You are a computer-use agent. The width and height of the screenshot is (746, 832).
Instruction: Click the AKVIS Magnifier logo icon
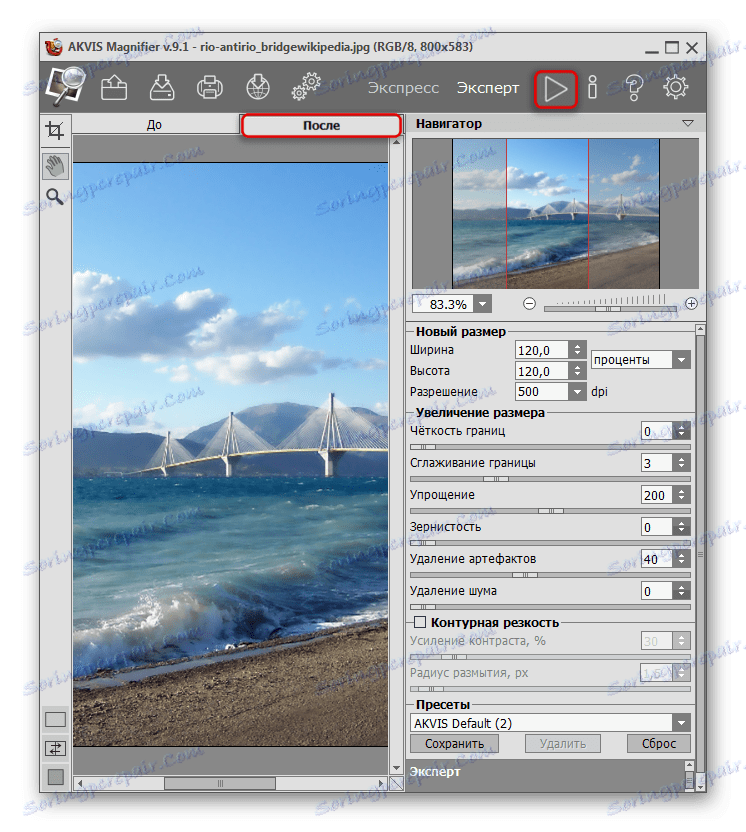pos(66,85)
